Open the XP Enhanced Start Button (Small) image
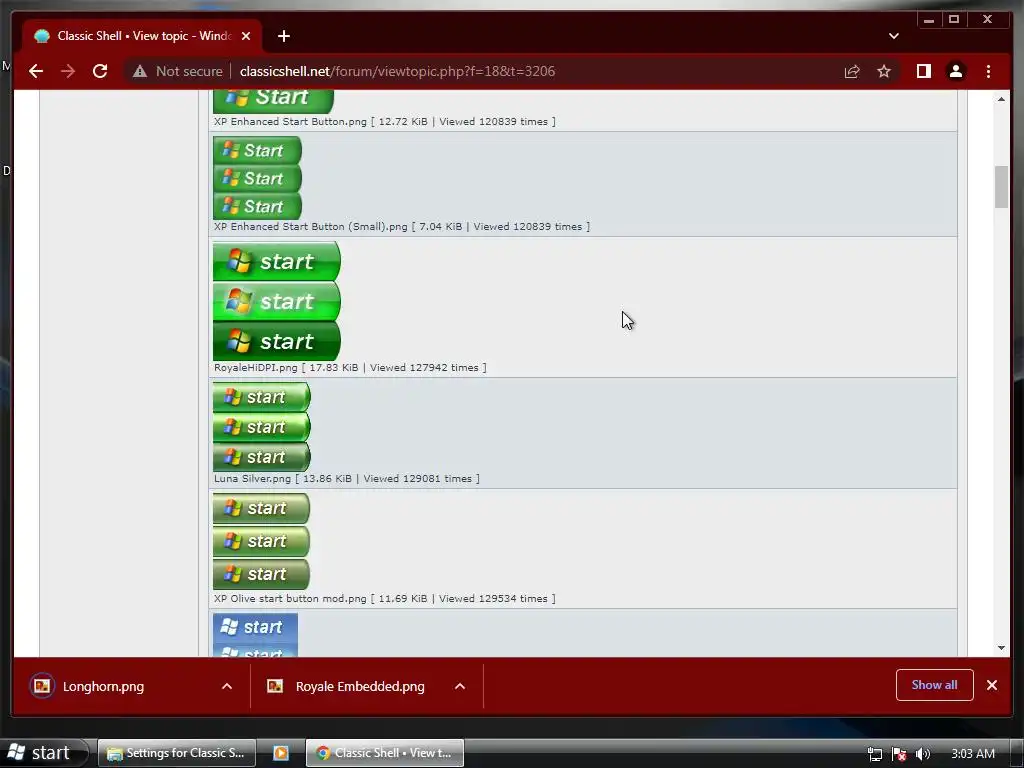This screenshot has height=768, width=1024. tap(257, 178)
